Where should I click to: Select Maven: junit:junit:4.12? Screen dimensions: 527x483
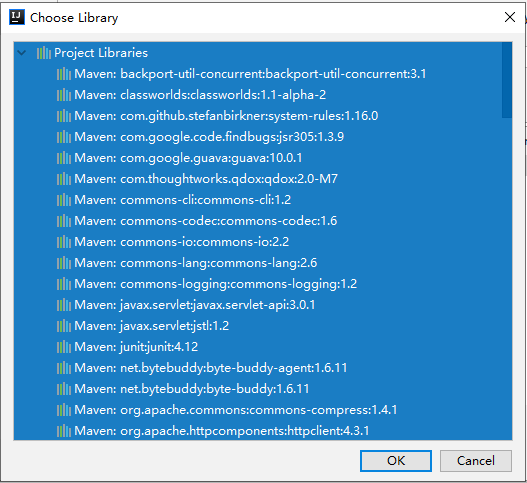tap(136, 347)
